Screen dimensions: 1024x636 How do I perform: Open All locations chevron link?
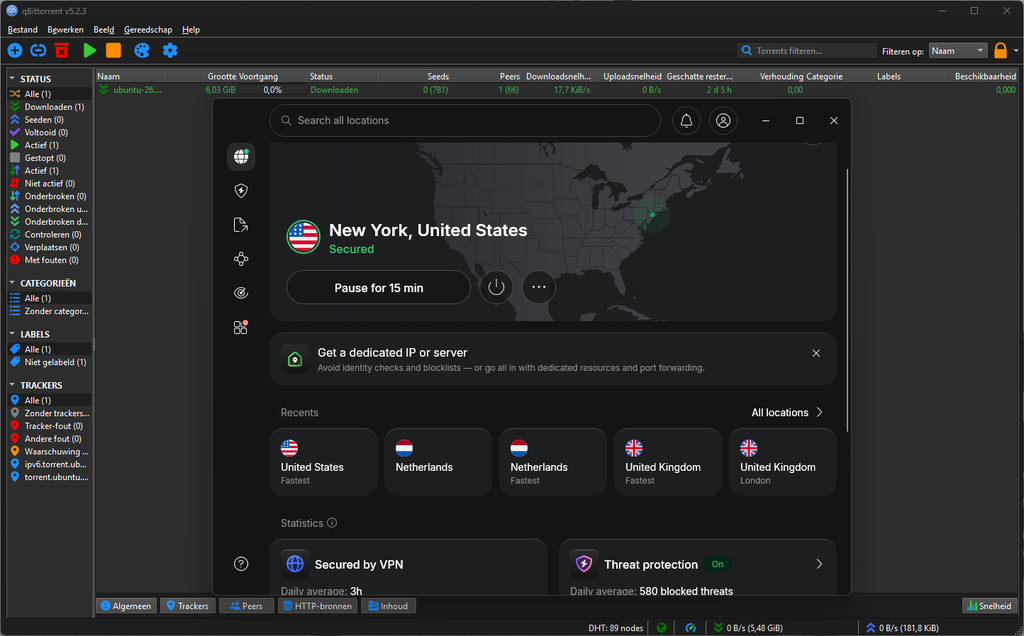tap(787, 413)
